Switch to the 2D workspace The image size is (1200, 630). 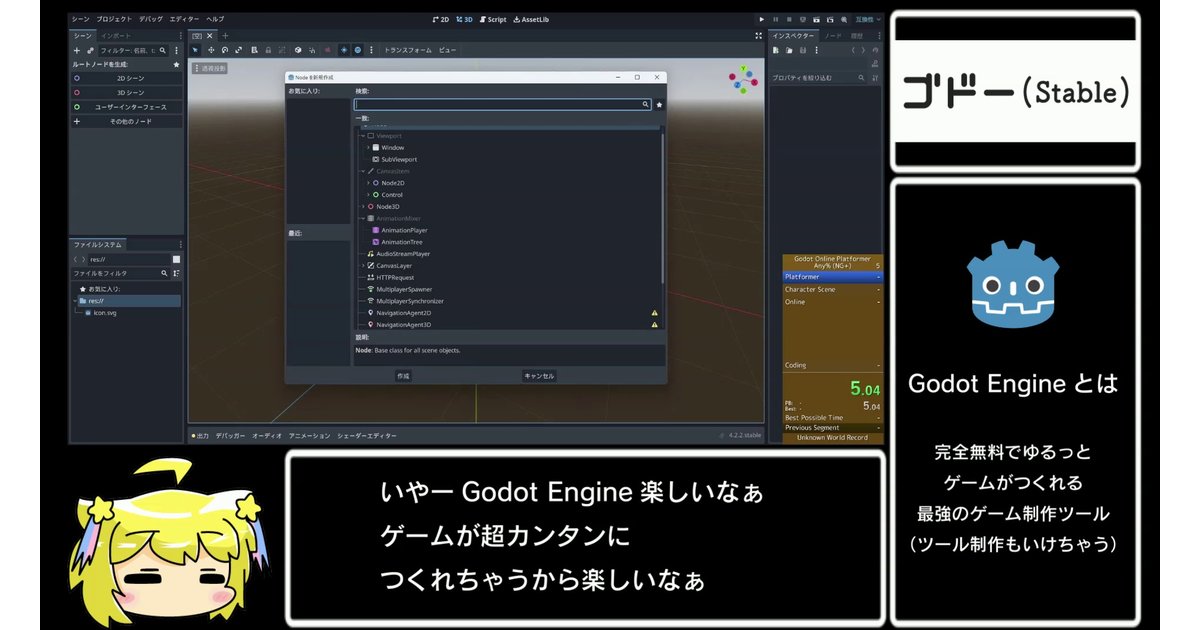[440, 19]
